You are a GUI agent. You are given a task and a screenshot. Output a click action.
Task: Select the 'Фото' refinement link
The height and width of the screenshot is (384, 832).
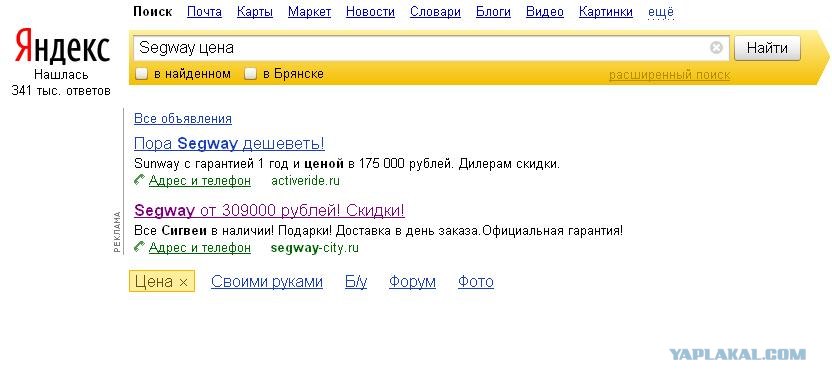coord(476,282)
